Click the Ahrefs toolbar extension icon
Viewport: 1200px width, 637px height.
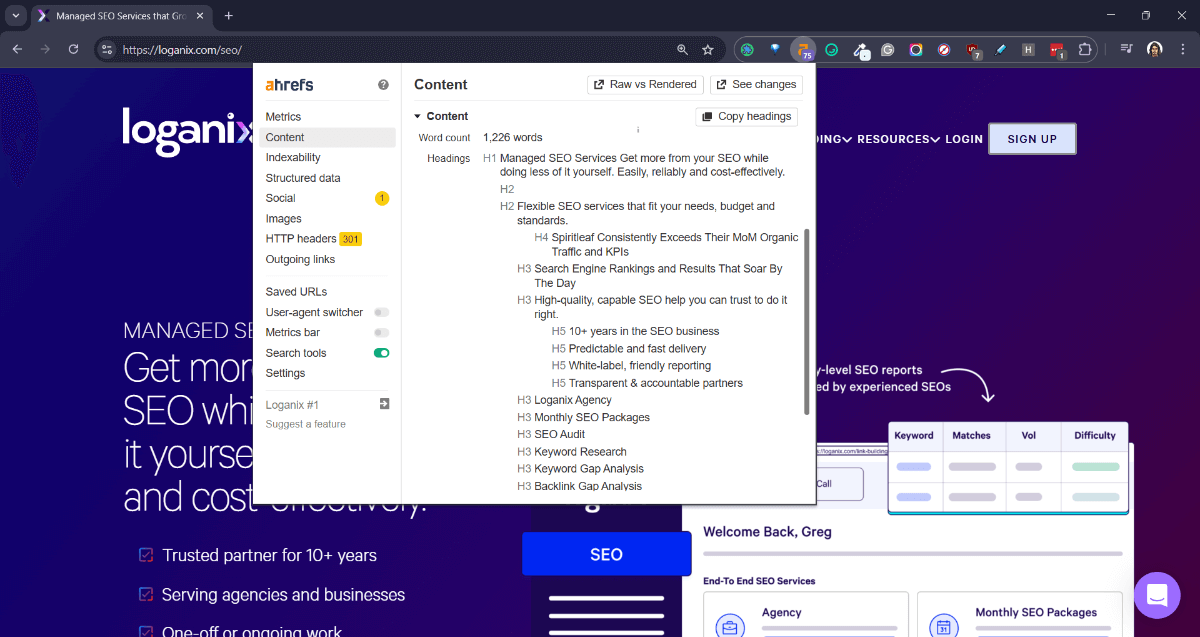coord(803,49)
